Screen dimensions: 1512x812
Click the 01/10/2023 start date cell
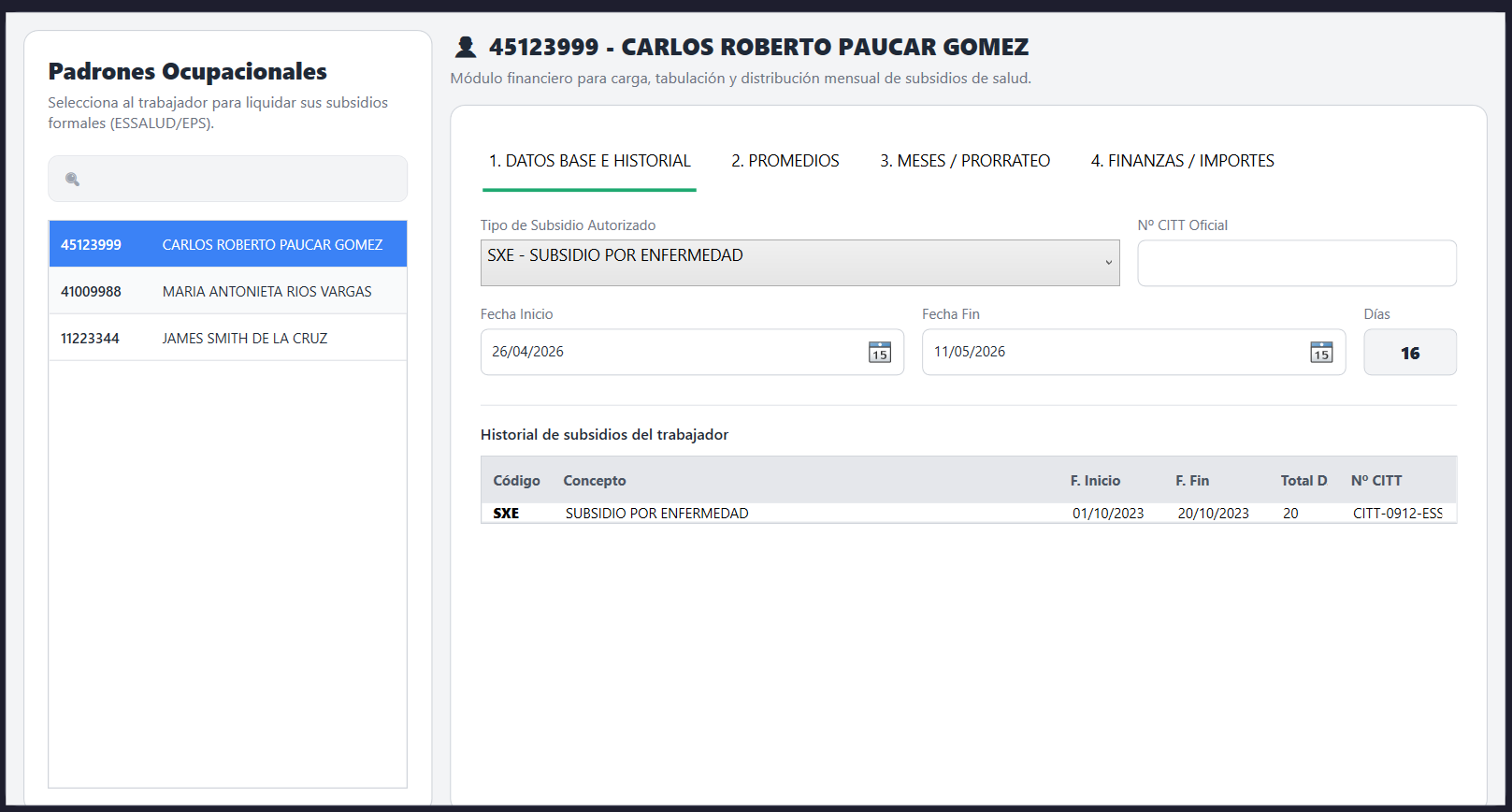pyautogui.click(x=1108, y=514)
